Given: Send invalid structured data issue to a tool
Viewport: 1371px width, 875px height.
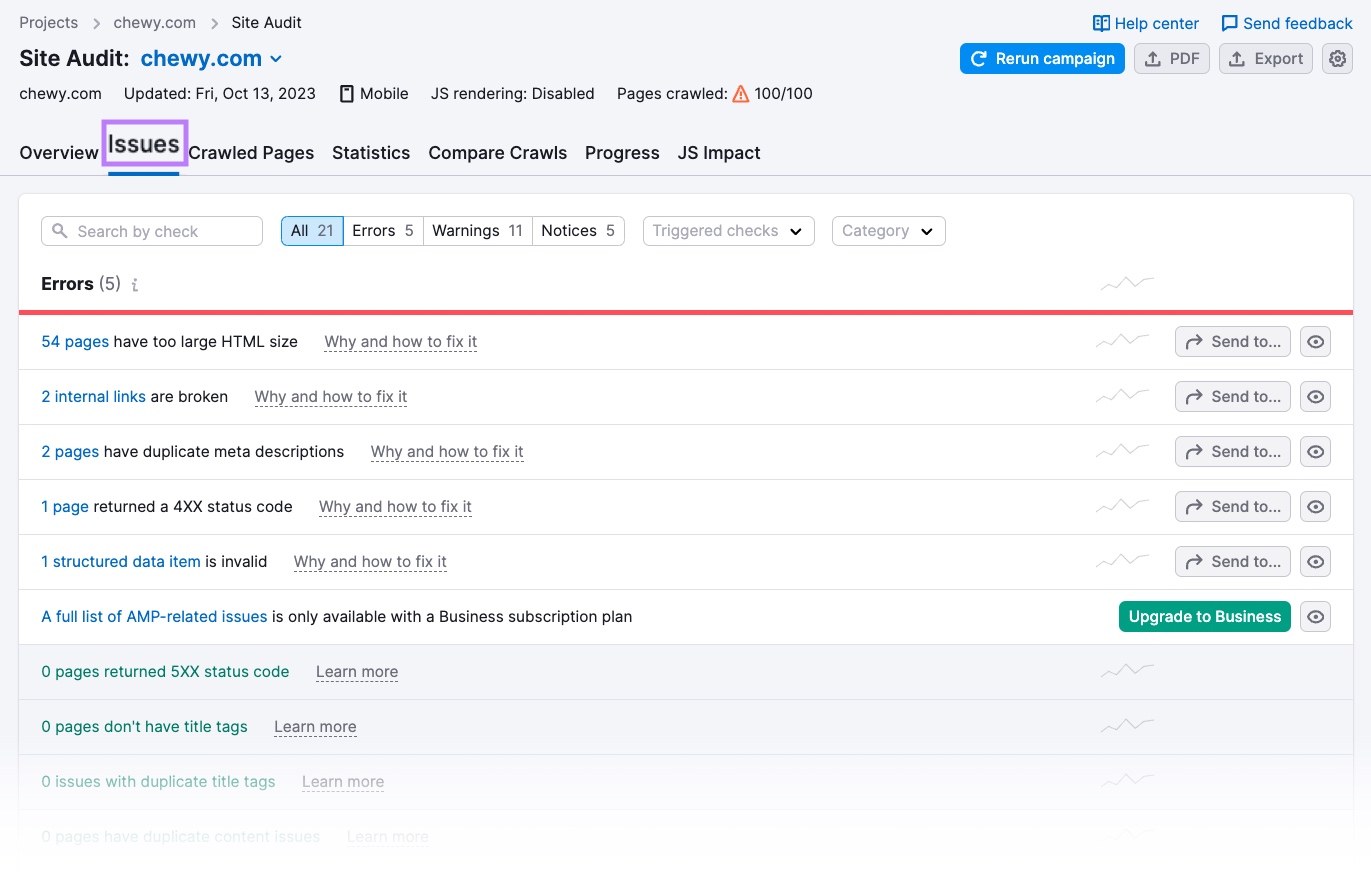Looking at the screenshot, I should click(x=1232, y=562).
